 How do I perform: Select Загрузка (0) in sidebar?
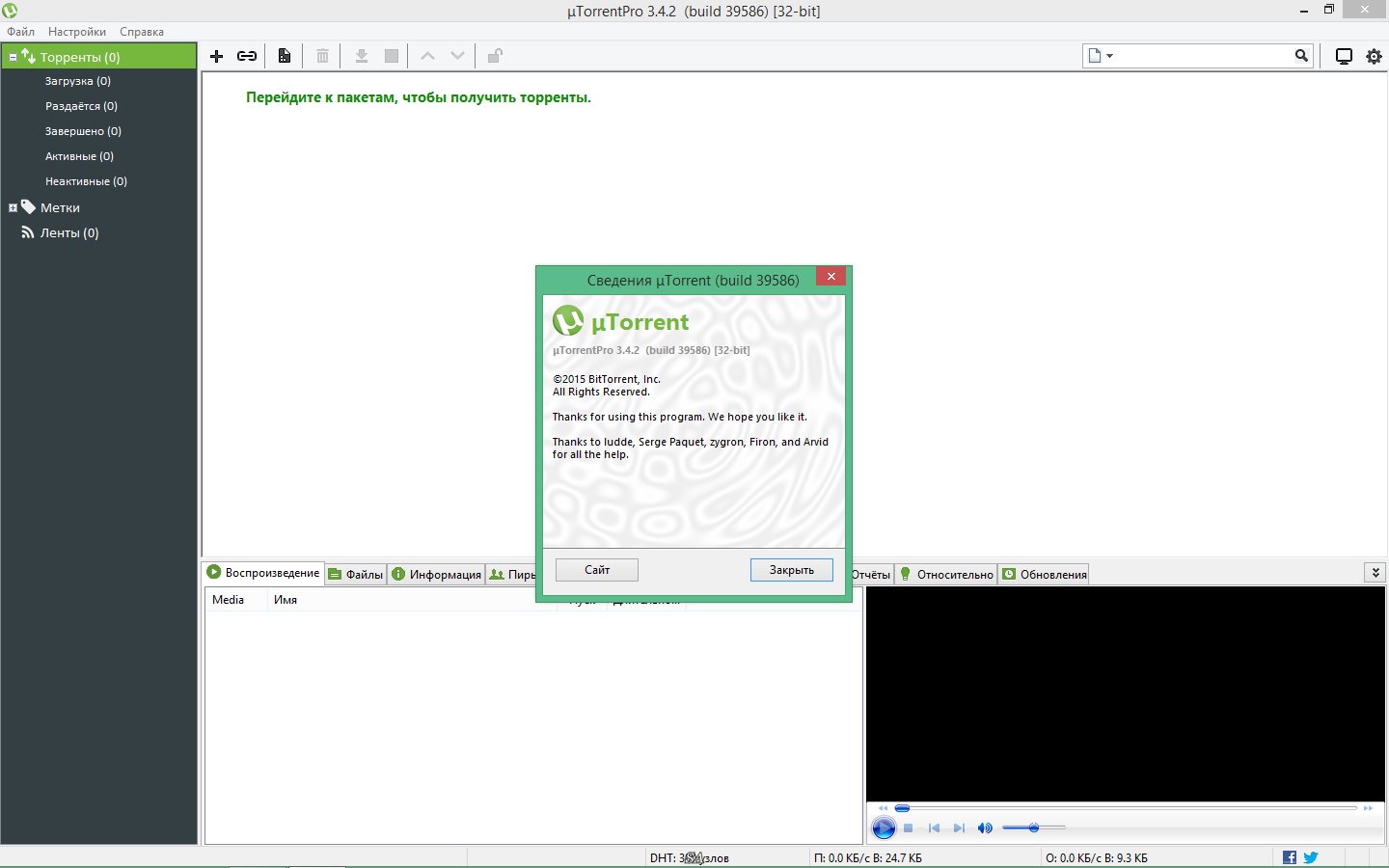click(x=78, y=81)
